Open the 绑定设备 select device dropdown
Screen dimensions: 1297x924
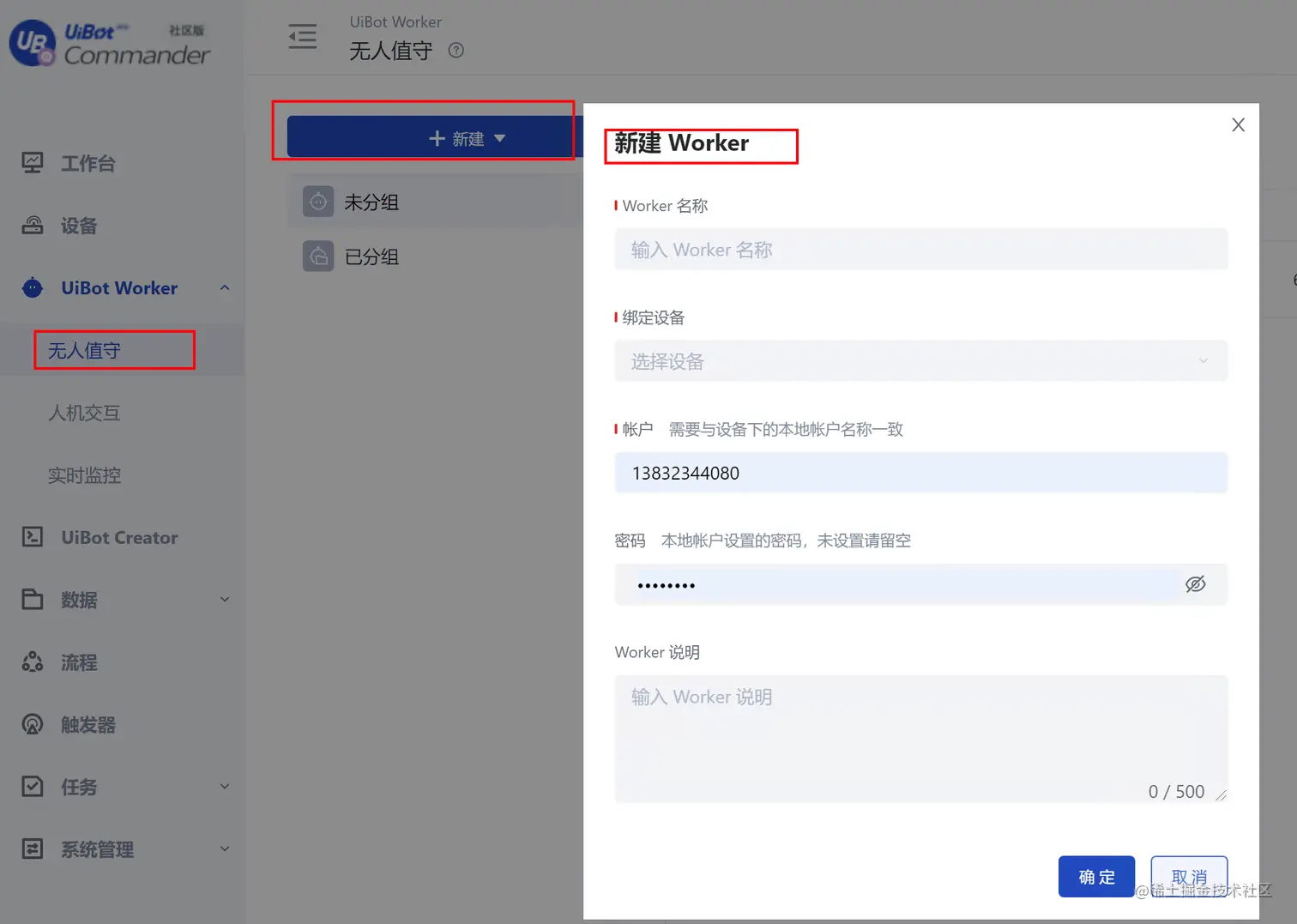(921, 361)
